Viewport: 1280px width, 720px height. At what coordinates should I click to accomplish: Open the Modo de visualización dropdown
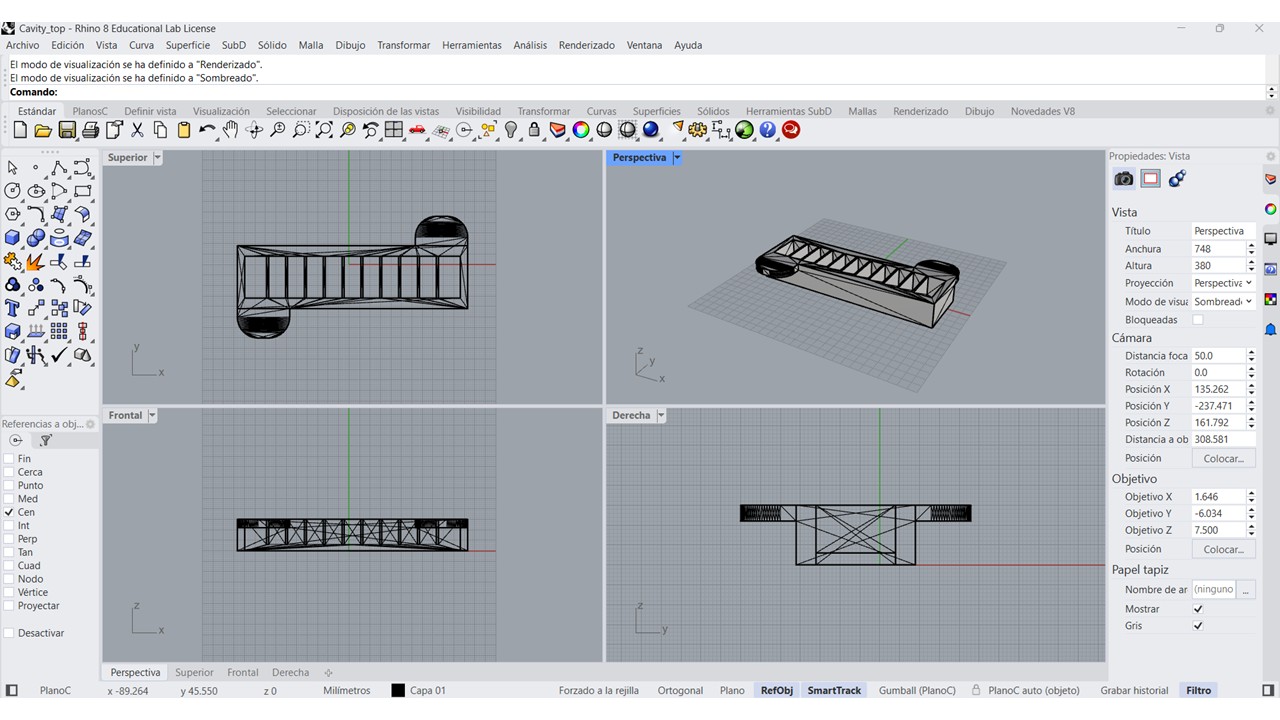1223,302
